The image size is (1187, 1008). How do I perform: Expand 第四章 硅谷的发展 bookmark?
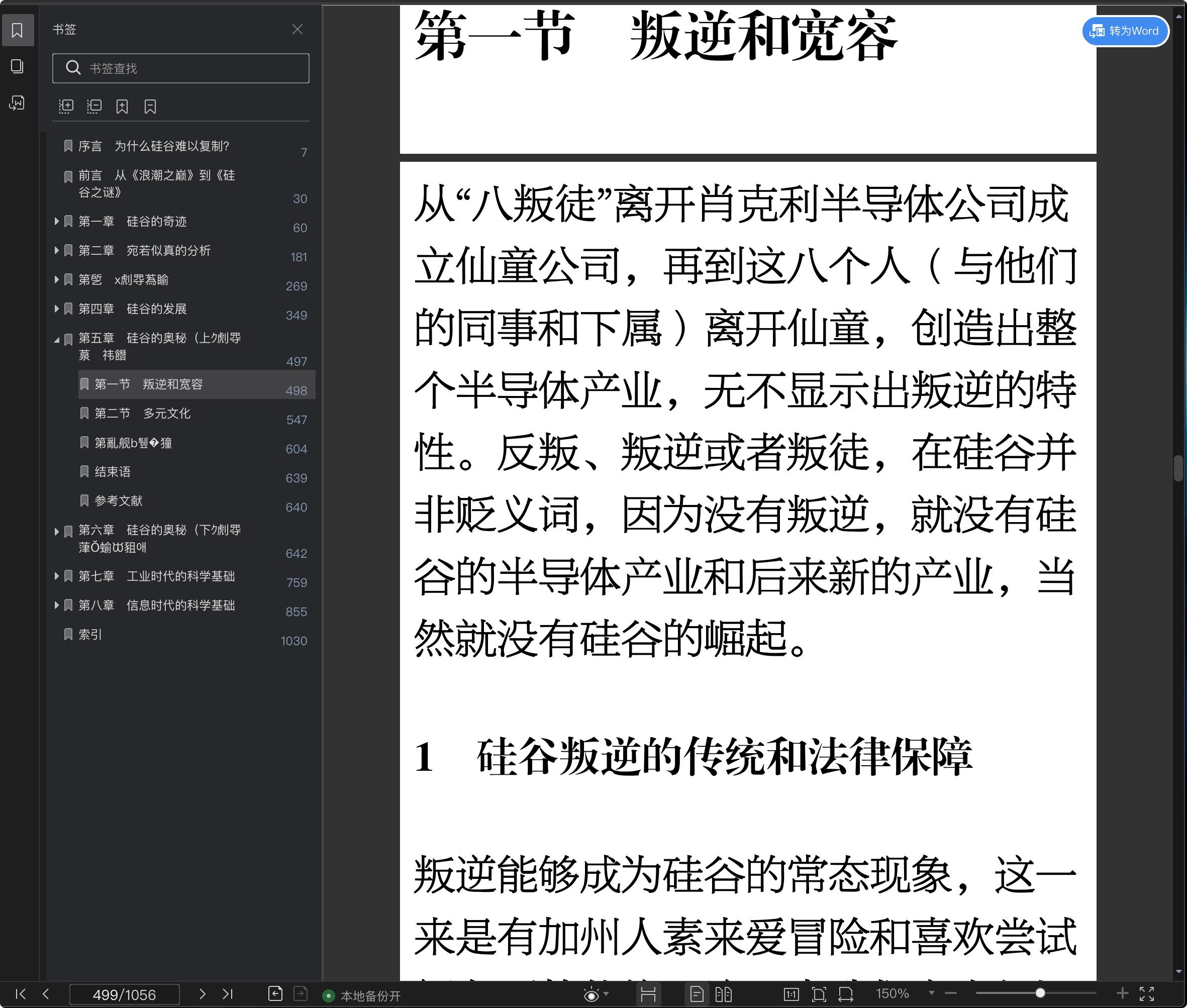tap(57, 309)
